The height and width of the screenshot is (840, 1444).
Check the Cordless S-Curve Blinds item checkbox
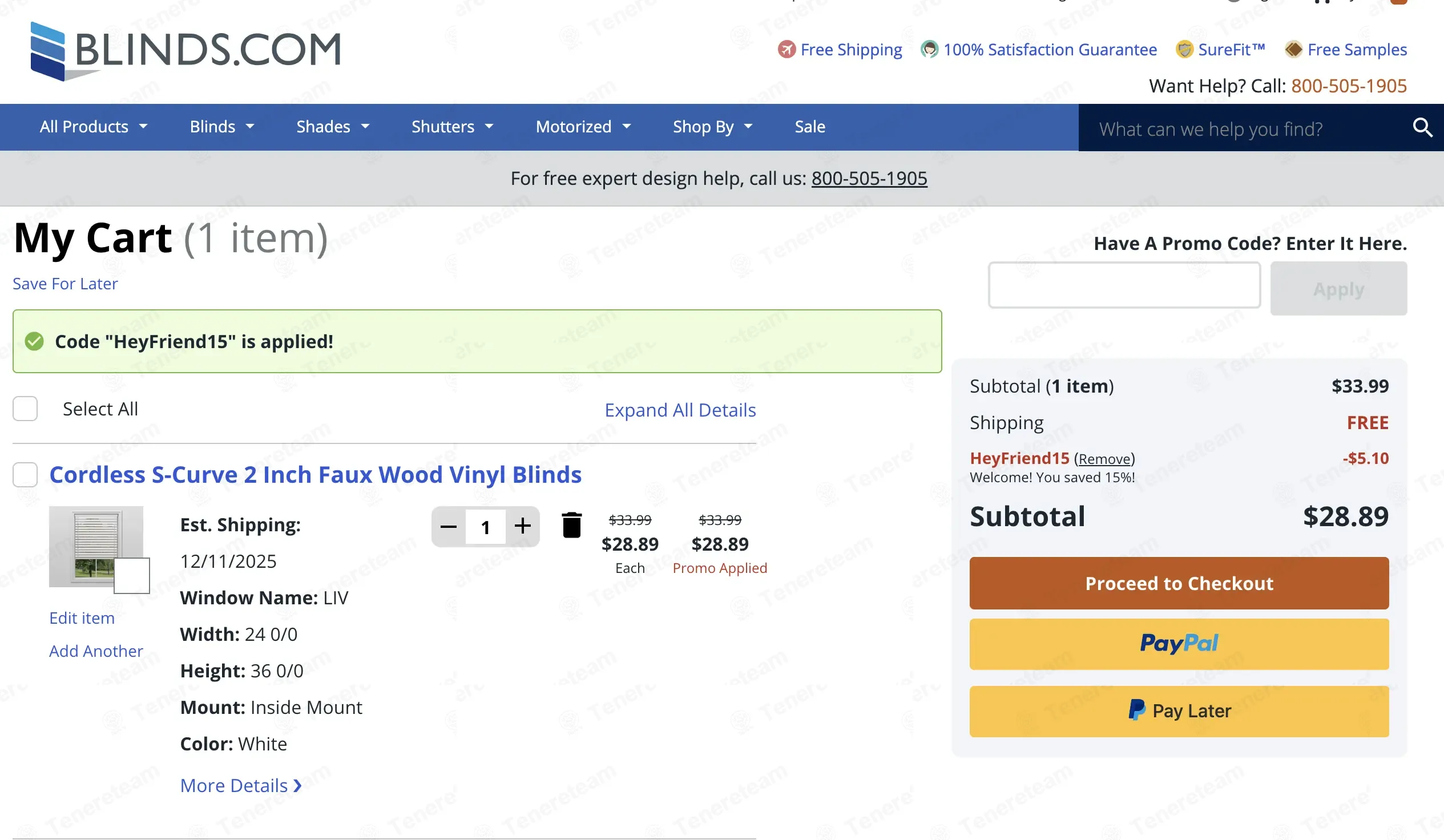(x=25, y=474)
